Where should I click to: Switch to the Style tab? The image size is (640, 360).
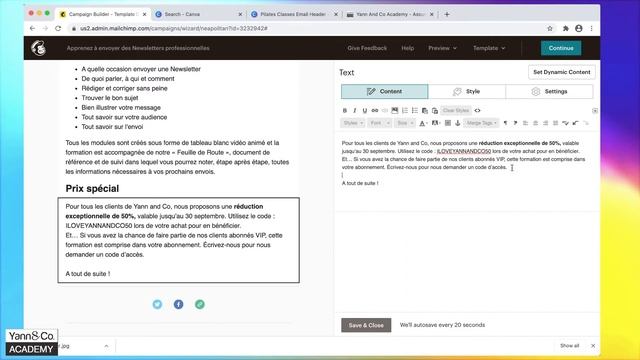click(467, 91)
